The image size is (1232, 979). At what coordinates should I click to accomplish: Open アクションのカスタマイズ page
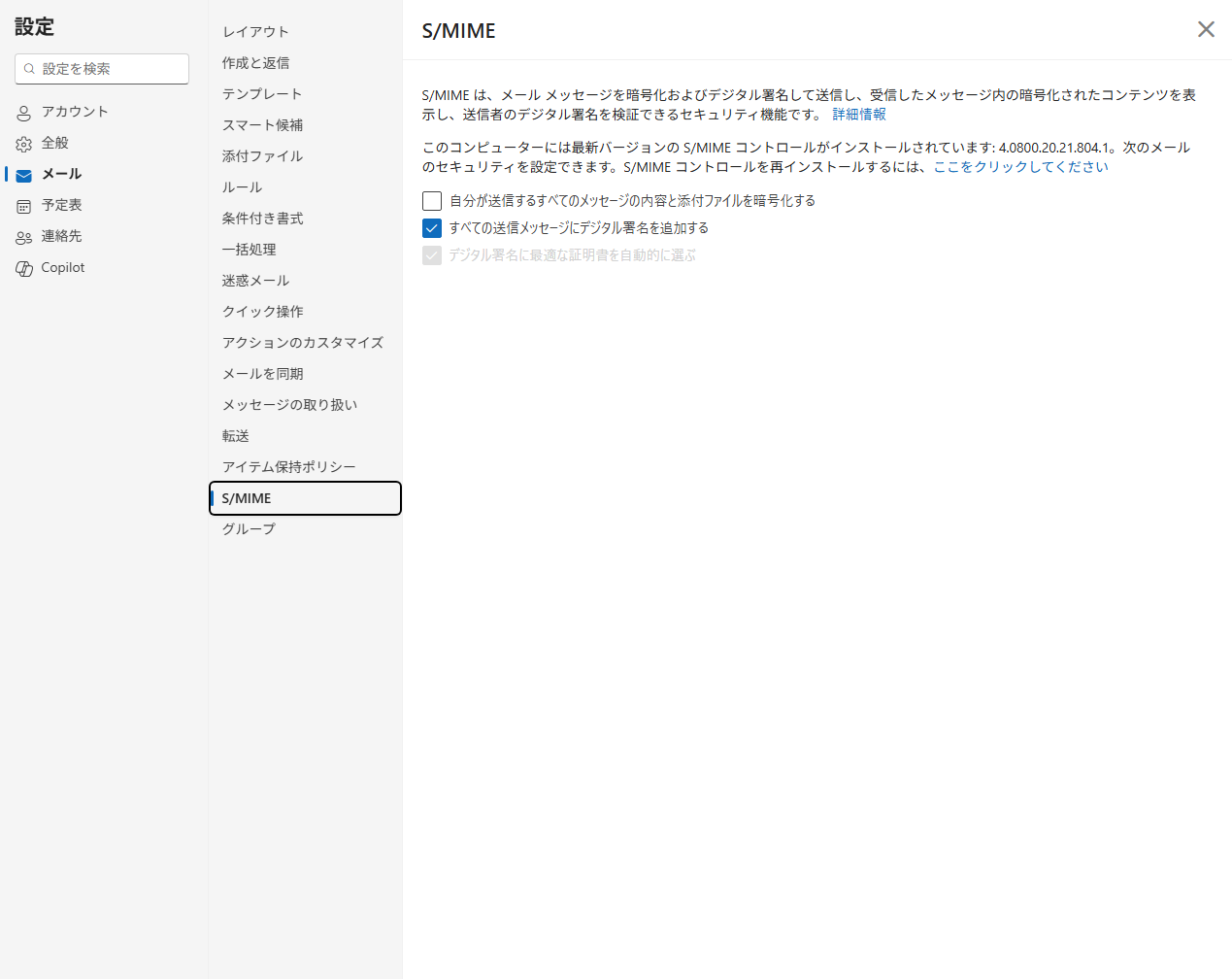tap(305, 343)
